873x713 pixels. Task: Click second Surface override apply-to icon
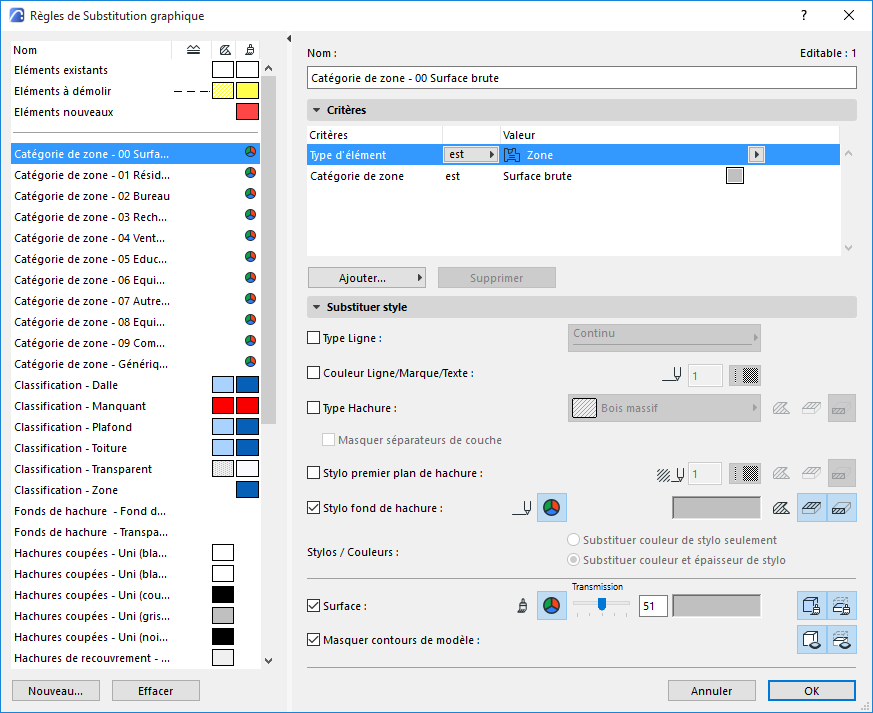(841, 606)
